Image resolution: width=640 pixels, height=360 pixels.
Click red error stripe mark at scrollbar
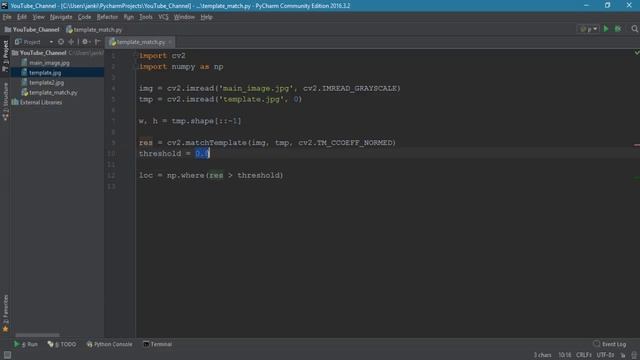tap(636, 144)
